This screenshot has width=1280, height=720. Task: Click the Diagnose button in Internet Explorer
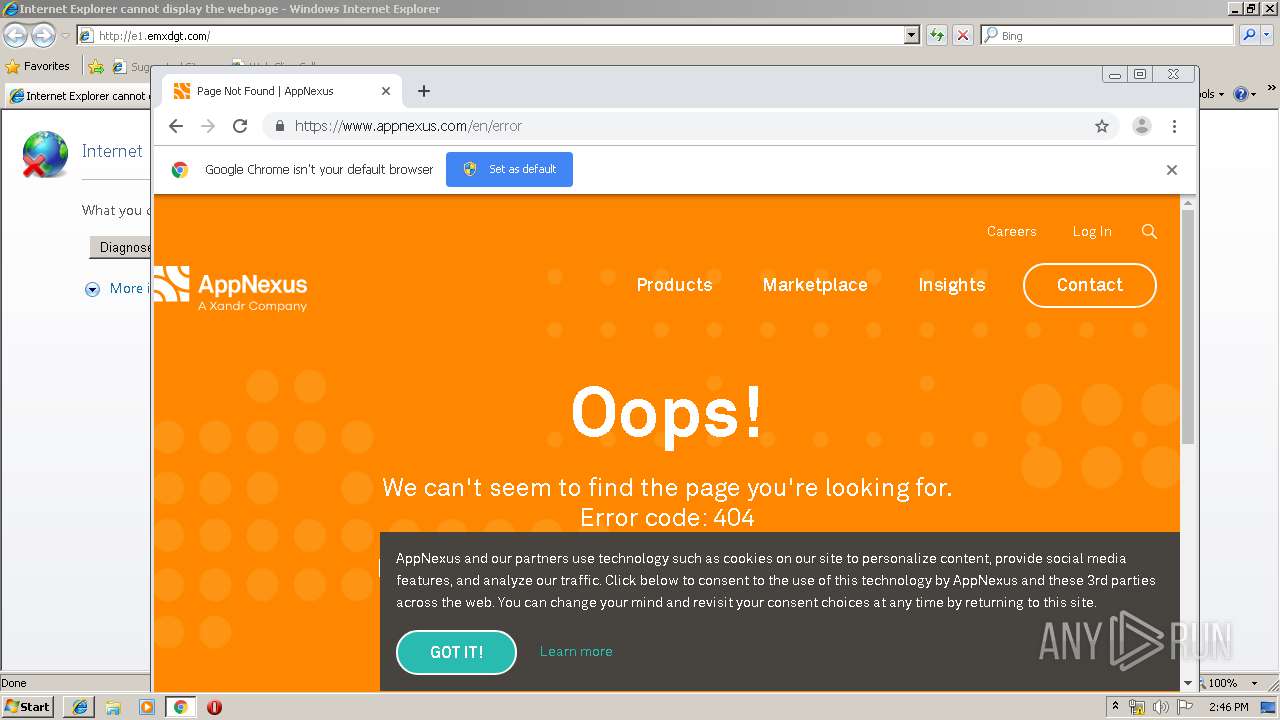coord(122,247)
